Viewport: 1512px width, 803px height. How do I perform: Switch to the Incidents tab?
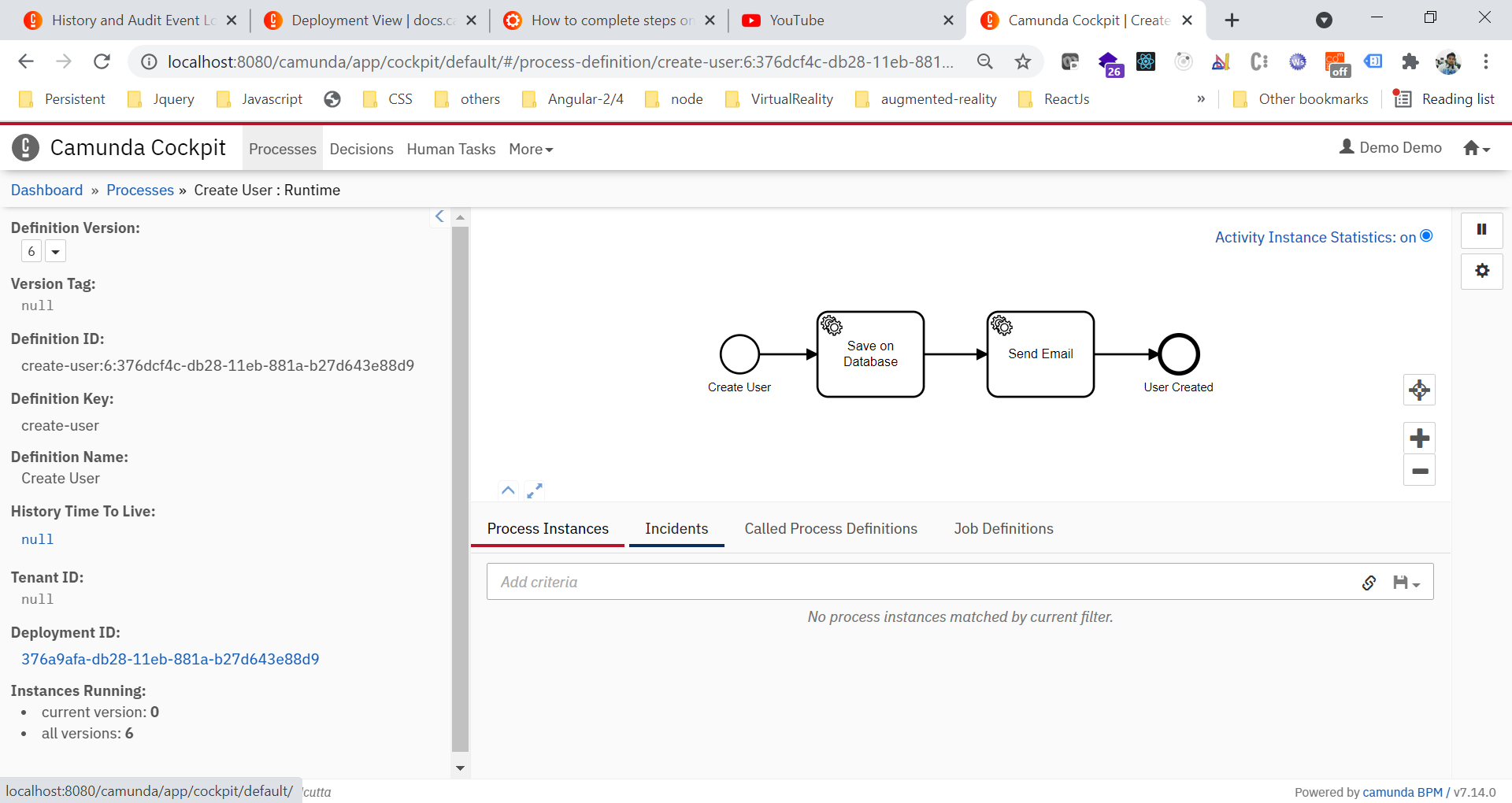click(x=676, y=529)
